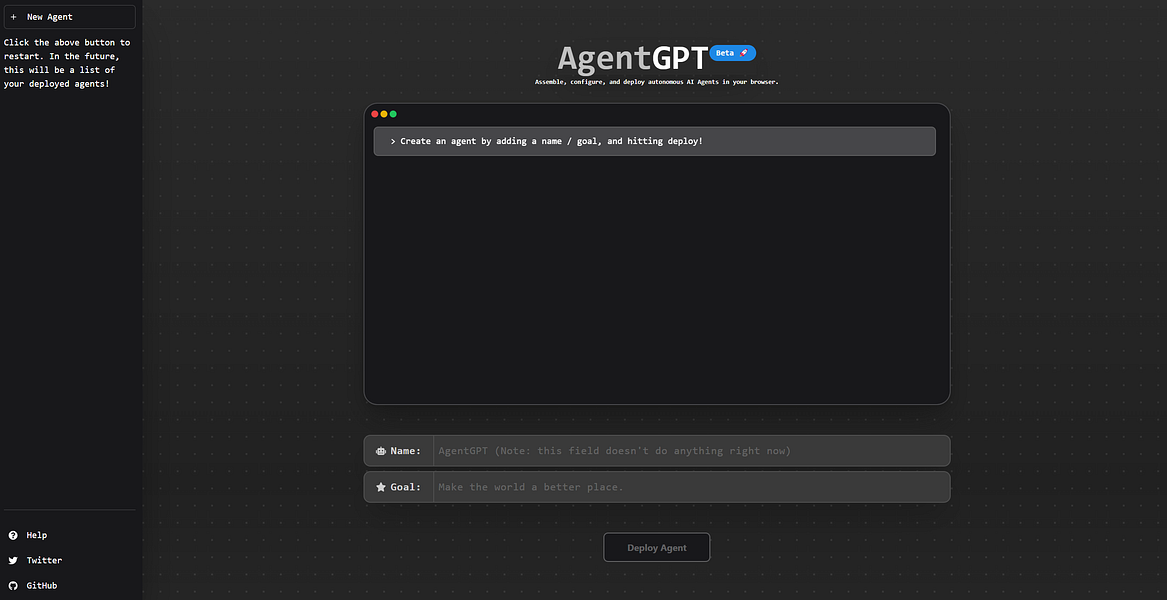Click the red traffic light on console window
Viewport: 1167px width, 600px height.
pyautogui.click(x=373, y=113)
